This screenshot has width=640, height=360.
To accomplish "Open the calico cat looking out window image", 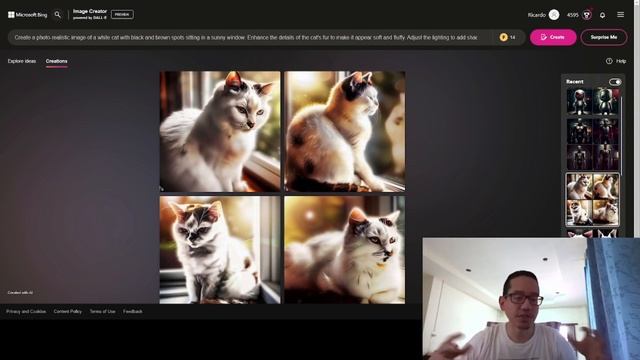I will [345, 131].
